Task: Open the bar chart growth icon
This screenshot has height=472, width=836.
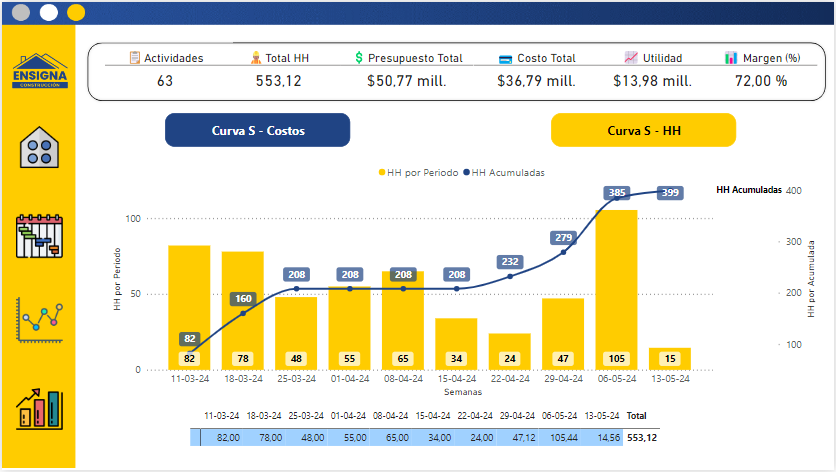Action: pos(40,410)
